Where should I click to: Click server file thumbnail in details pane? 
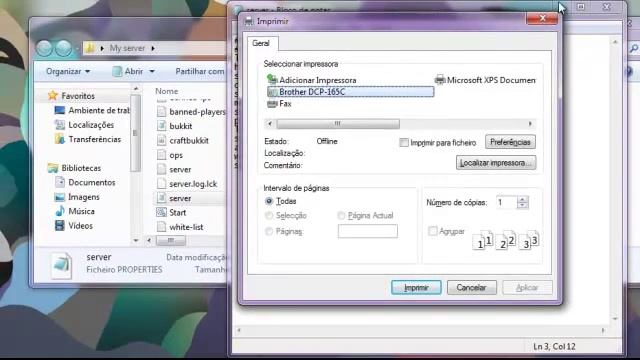click(x=61, y=265)
